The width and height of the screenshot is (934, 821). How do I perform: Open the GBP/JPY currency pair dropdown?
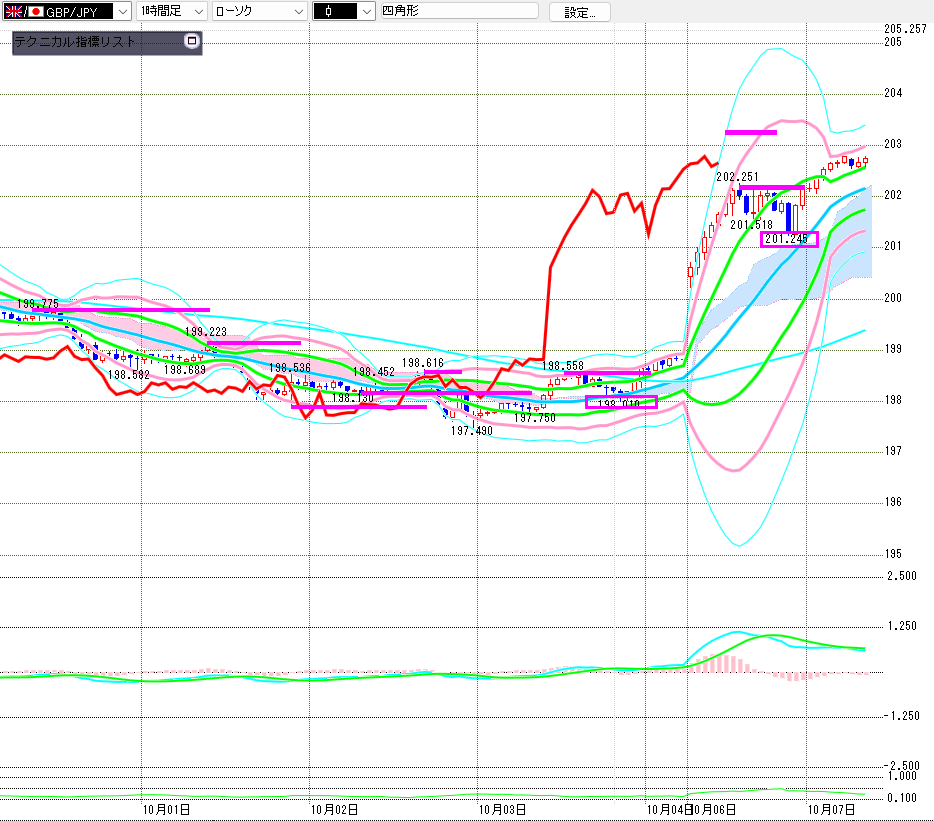[122, 12]
